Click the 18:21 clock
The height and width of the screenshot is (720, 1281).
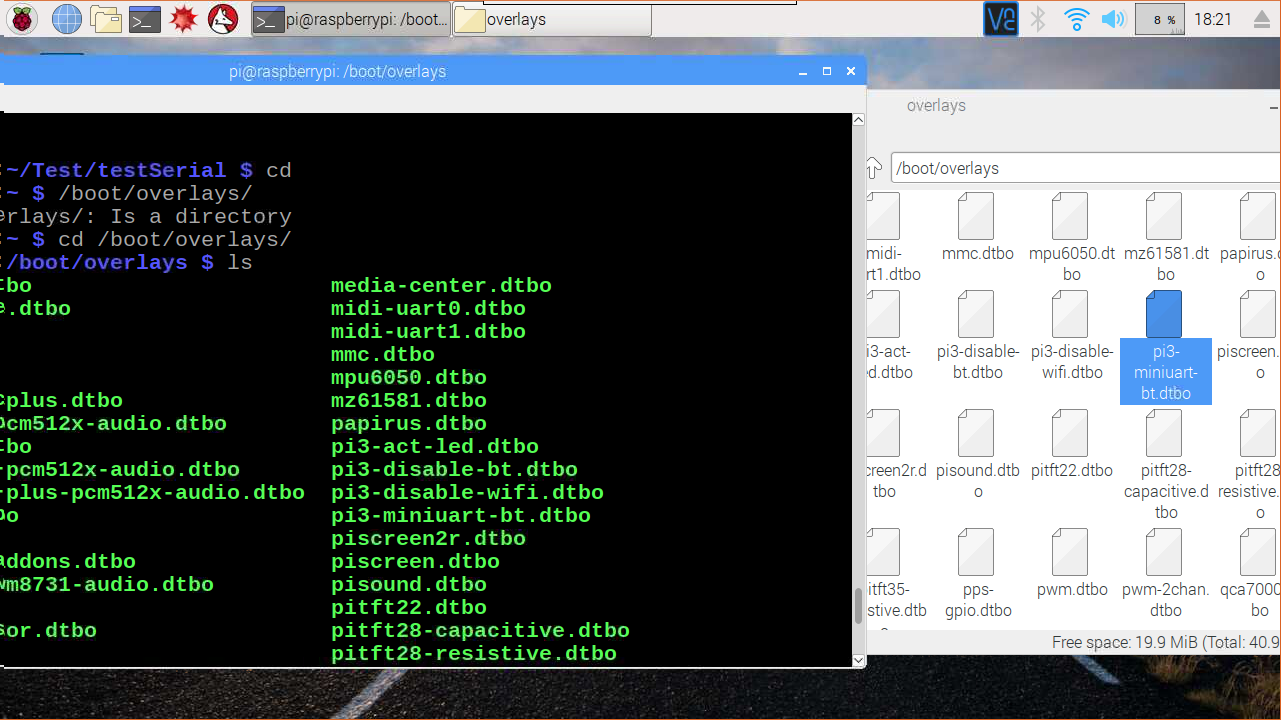[1212, 19]
